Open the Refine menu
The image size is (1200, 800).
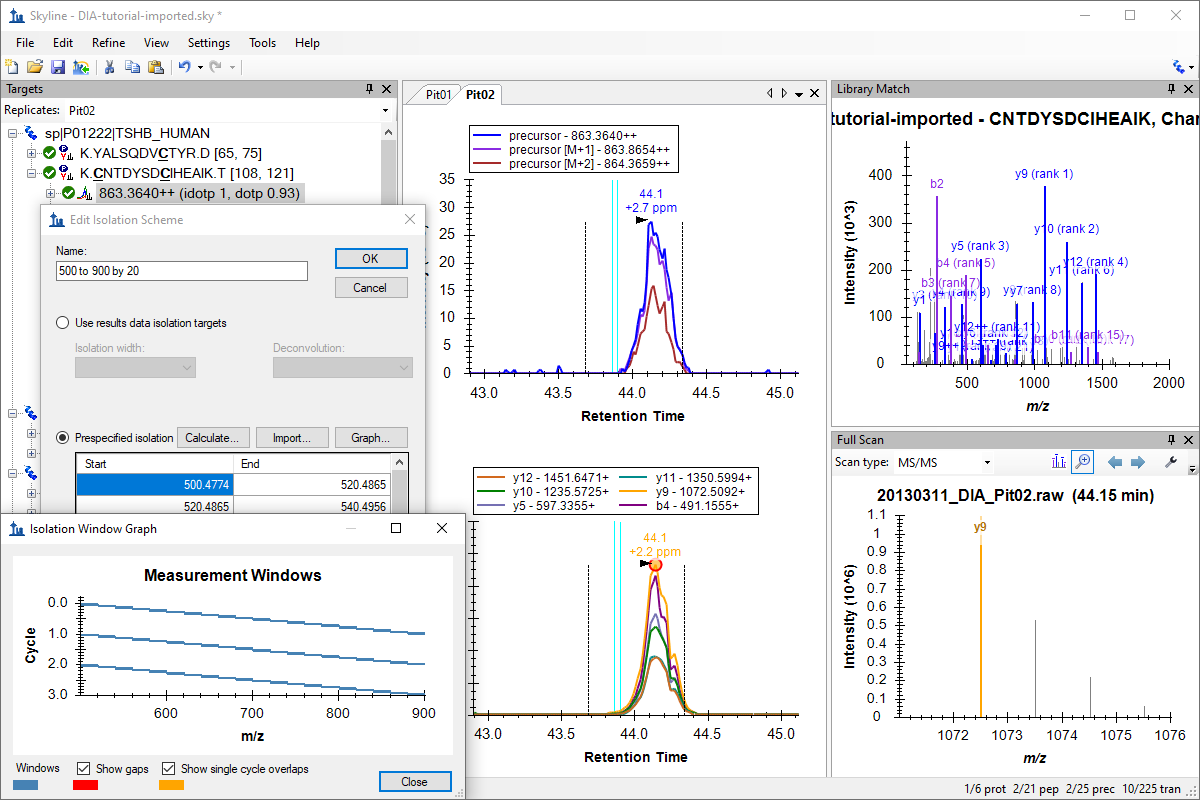(108, 43)
